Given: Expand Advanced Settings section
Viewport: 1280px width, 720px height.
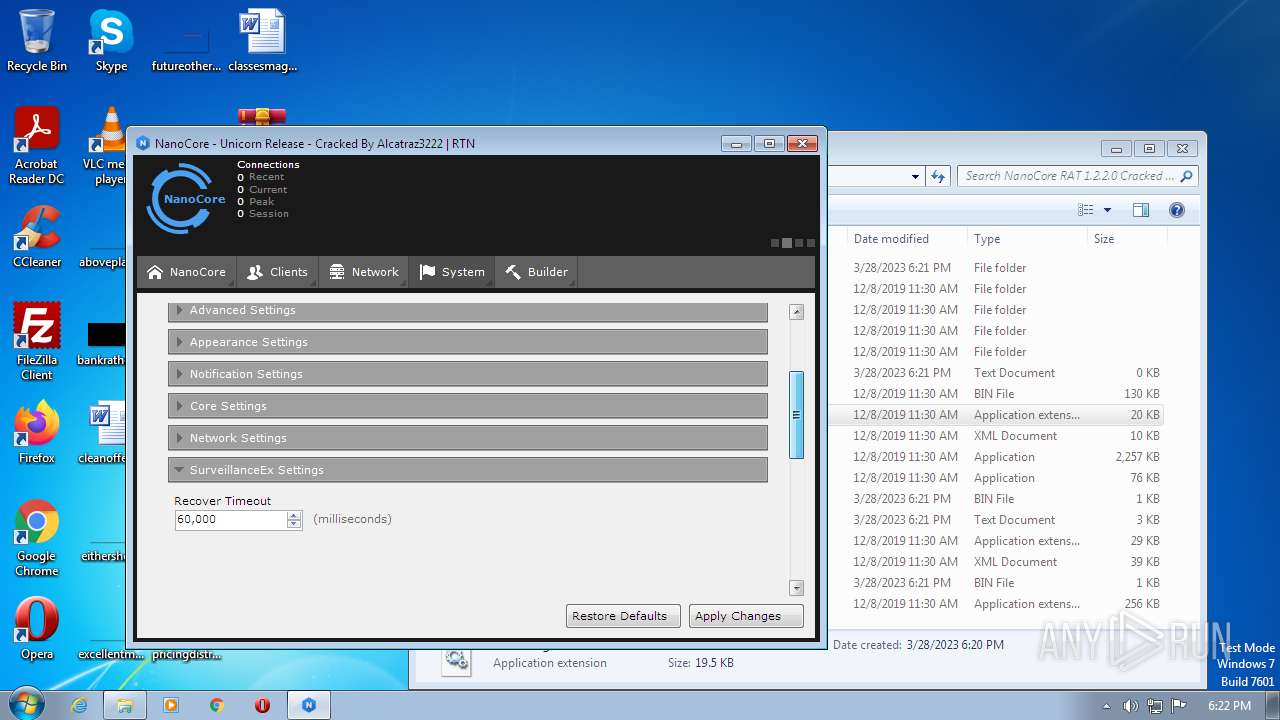Looking at the screenshot, I should [468, 310].
